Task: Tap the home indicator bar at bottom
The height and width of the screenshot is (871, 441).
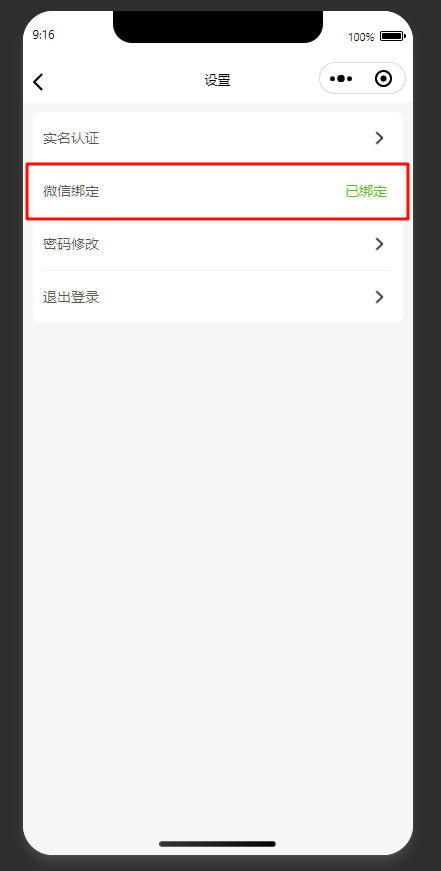Action: 217,844
